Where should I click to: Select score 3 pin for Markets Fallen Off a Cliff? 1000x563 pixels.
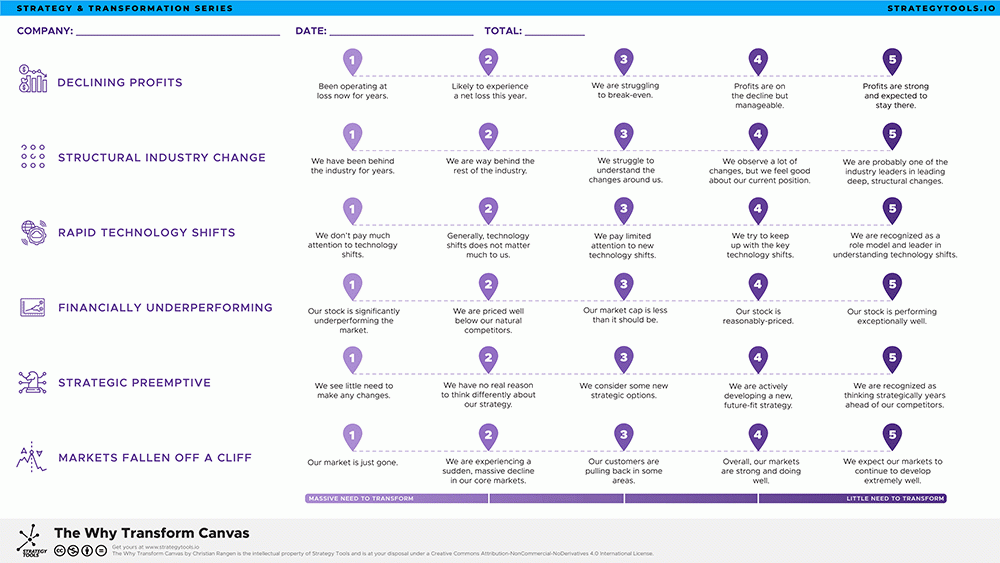click(624, 437)
